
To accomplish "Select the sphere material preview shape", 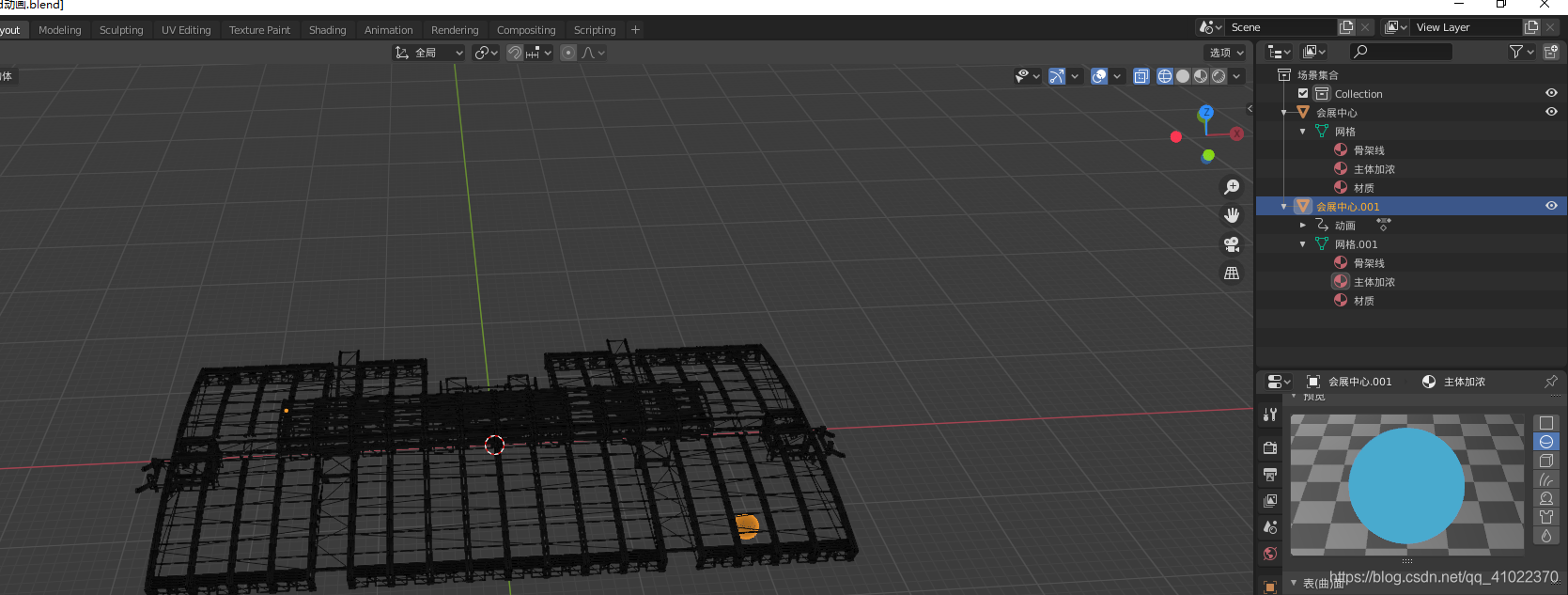I will 1546,442.
